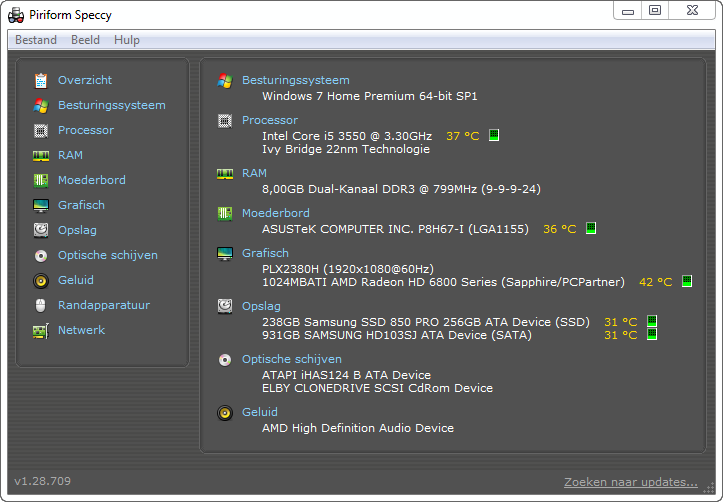This screenshot has width=723, height=502.
Task: Open the Bestand menu
Action: pyautogui.click(x=36, y=40)
